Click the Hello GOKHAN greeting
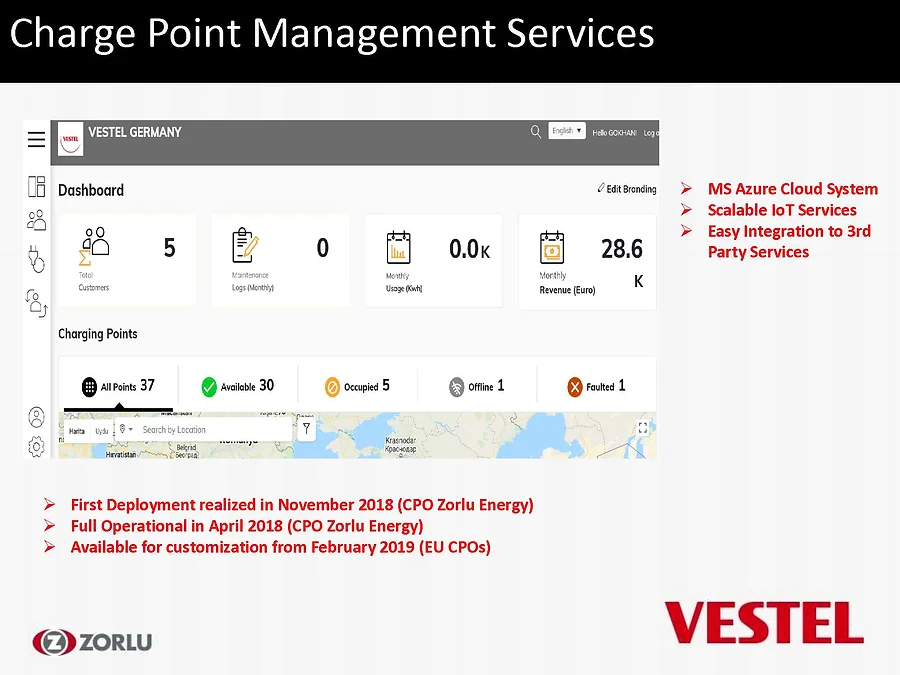900x675 pixels. click(x=614, y=133)
